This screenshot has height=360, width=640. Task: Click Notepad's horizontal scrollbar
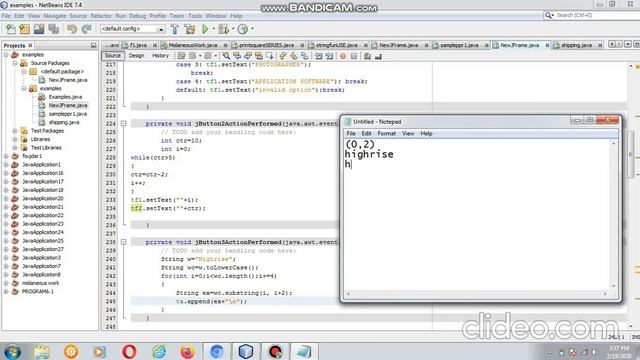coord(476,293)
